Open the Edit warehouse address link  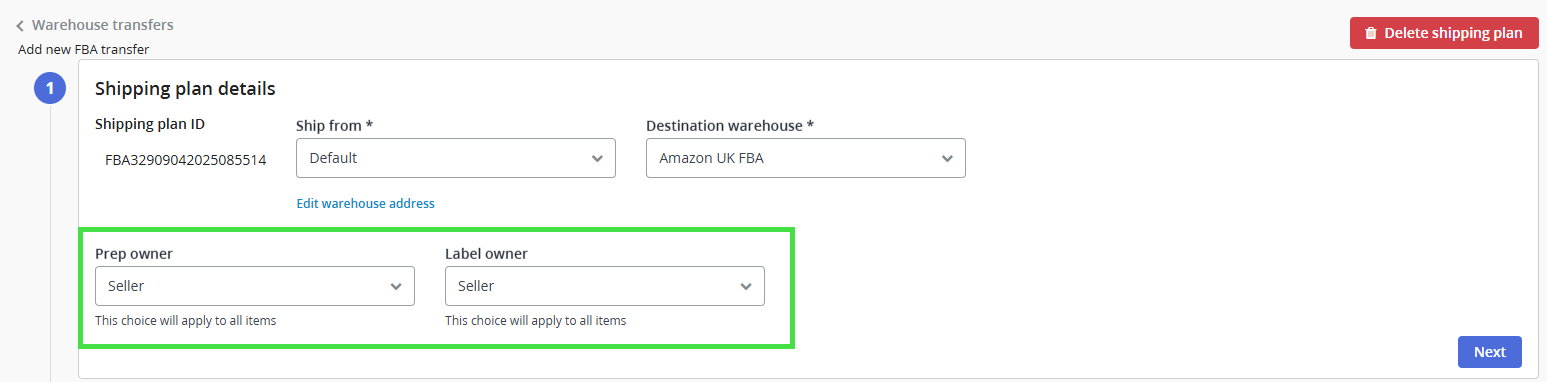pos(366,203)
